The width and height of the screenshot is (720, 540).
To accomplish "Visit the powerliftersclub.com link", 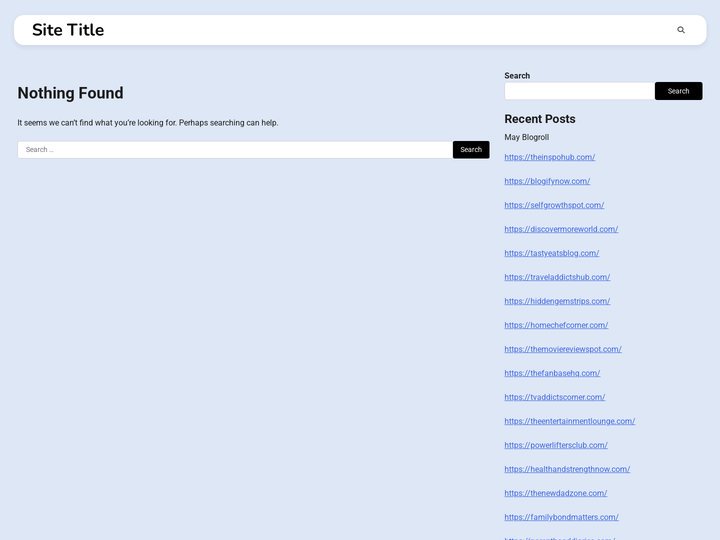I will 556,445.
